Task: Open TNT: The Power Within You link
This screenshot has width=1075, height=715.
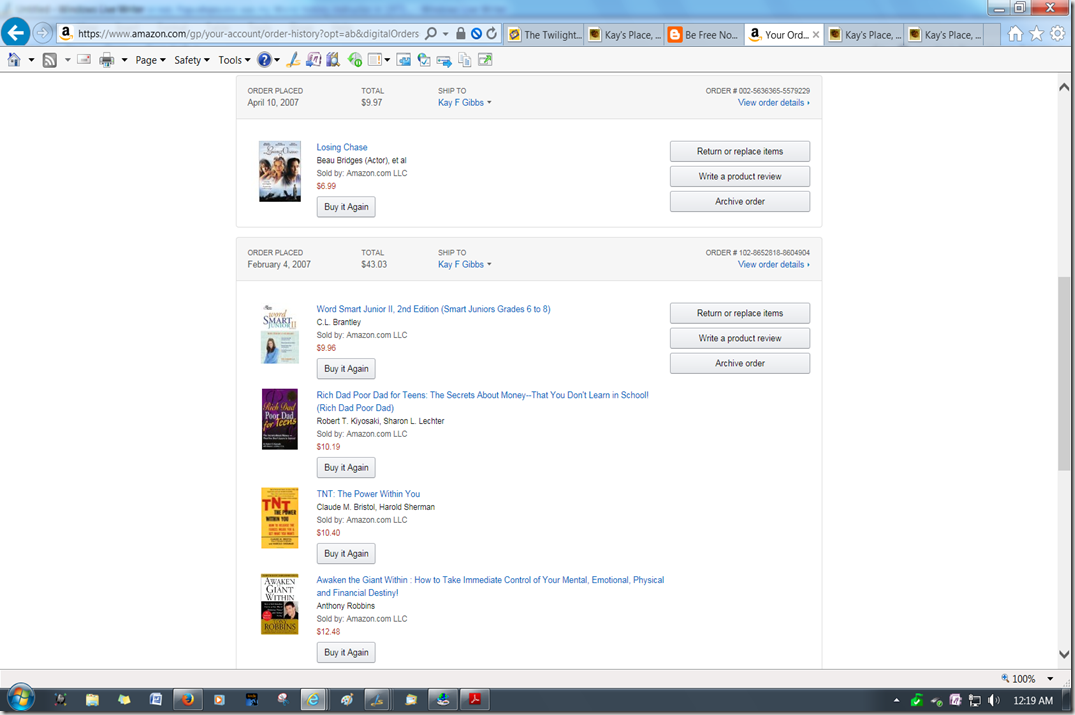Action: point(368,494)
